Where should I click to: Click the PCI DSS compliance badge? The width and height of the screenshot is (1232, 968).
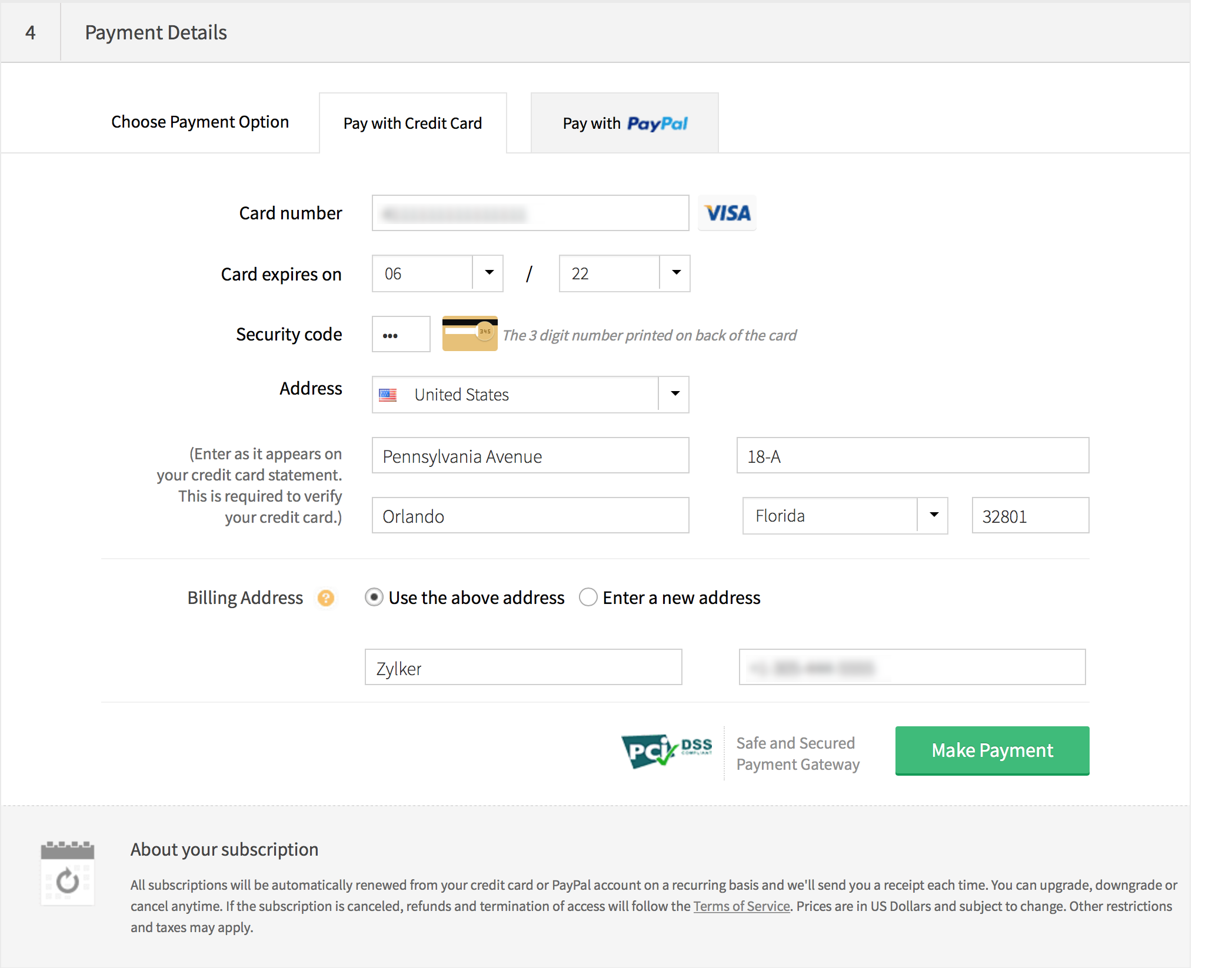tap(667, 751)
